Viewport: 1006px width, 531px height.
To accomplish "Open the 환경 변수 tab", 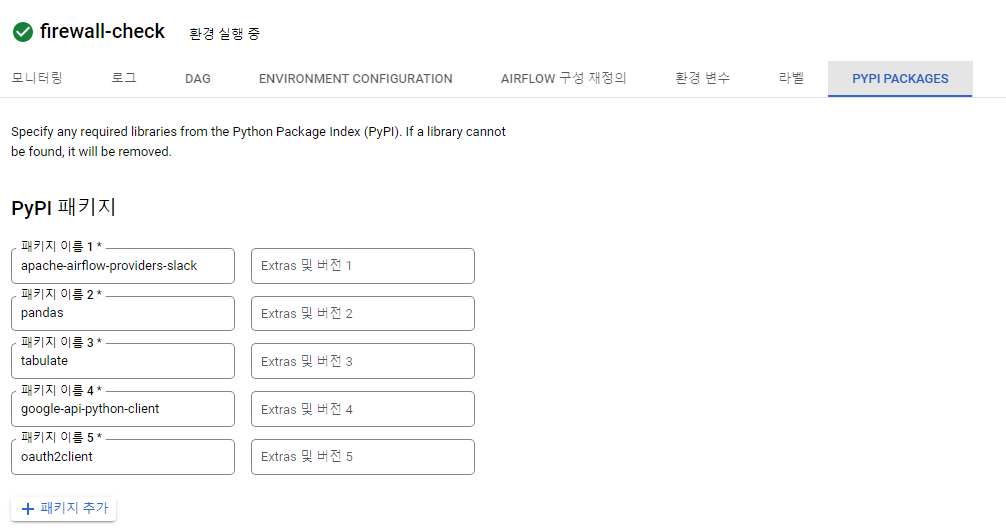I will coord(702,78).
